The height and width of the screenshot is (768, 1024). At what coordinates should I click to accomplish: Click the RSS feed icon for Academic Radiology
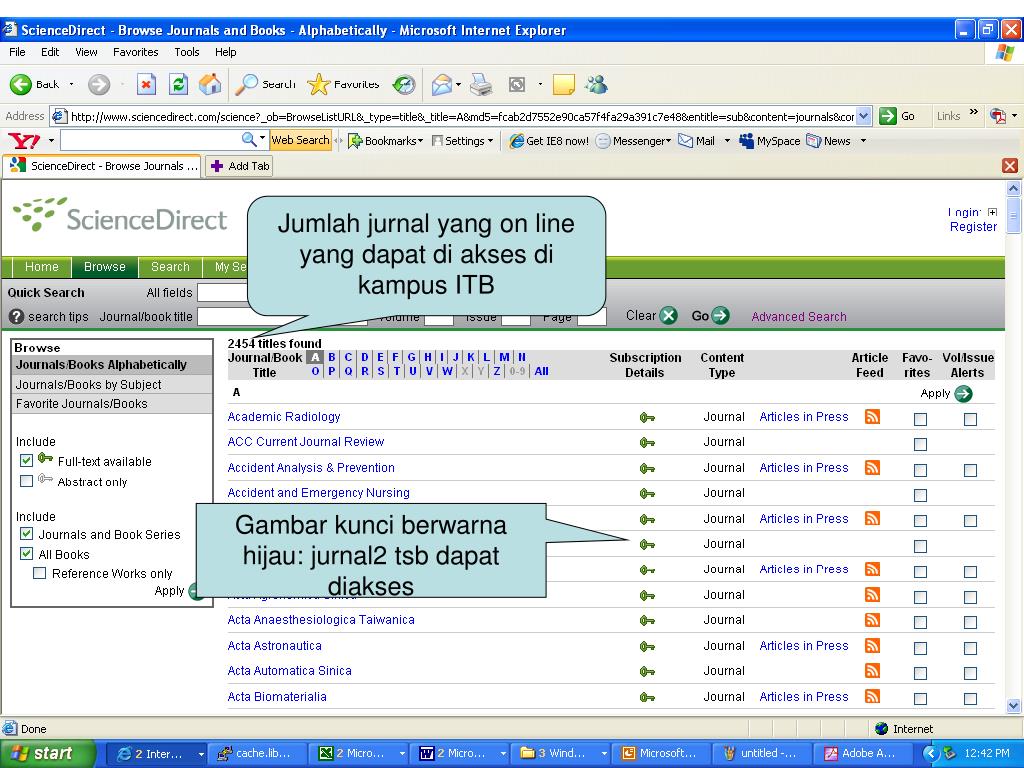point(872,417)
